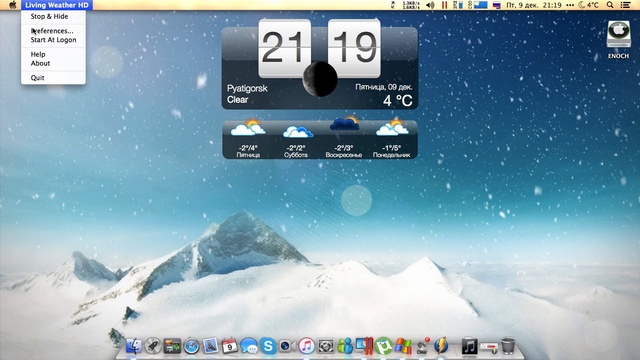Open the Trash in the dock
Screen dimensions: 640x360
click(x=508, y=346)
